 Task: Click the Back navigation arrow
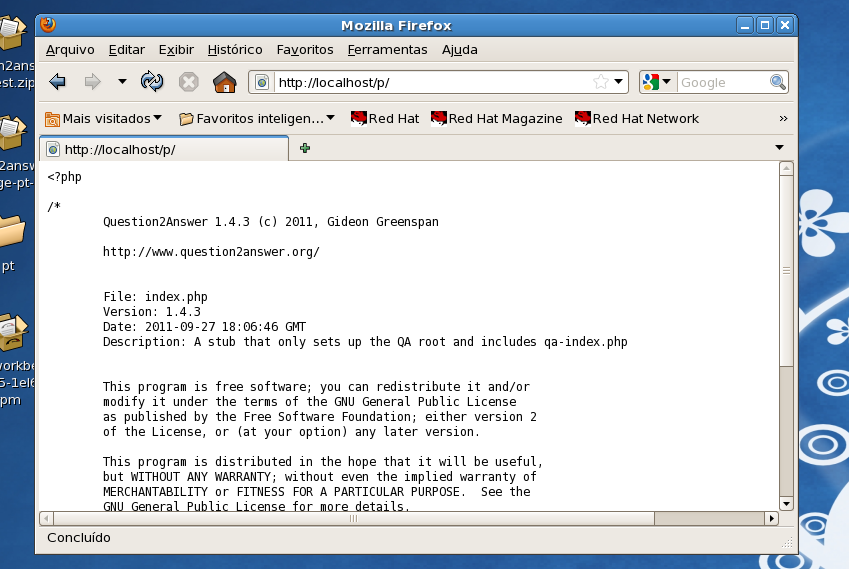pos(58,82)
